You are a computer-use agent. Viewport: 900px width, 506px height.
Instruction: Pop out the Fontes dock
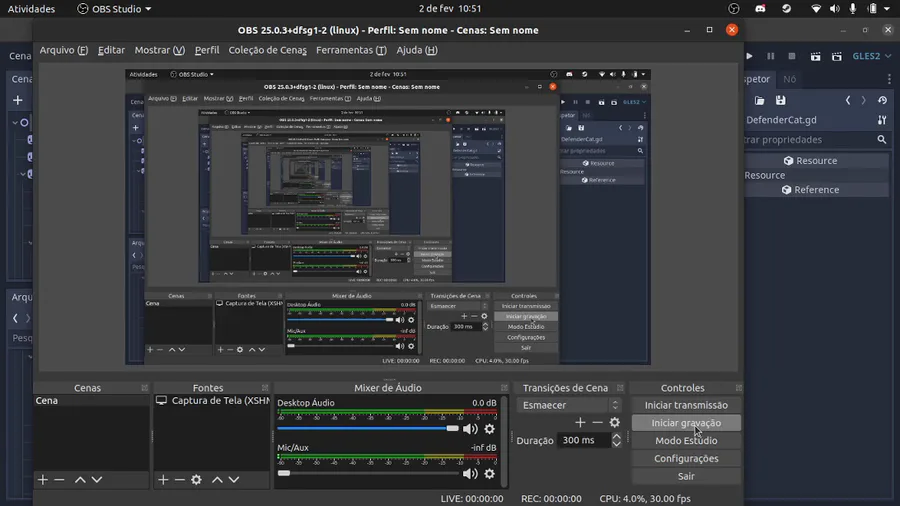(265, 388)
